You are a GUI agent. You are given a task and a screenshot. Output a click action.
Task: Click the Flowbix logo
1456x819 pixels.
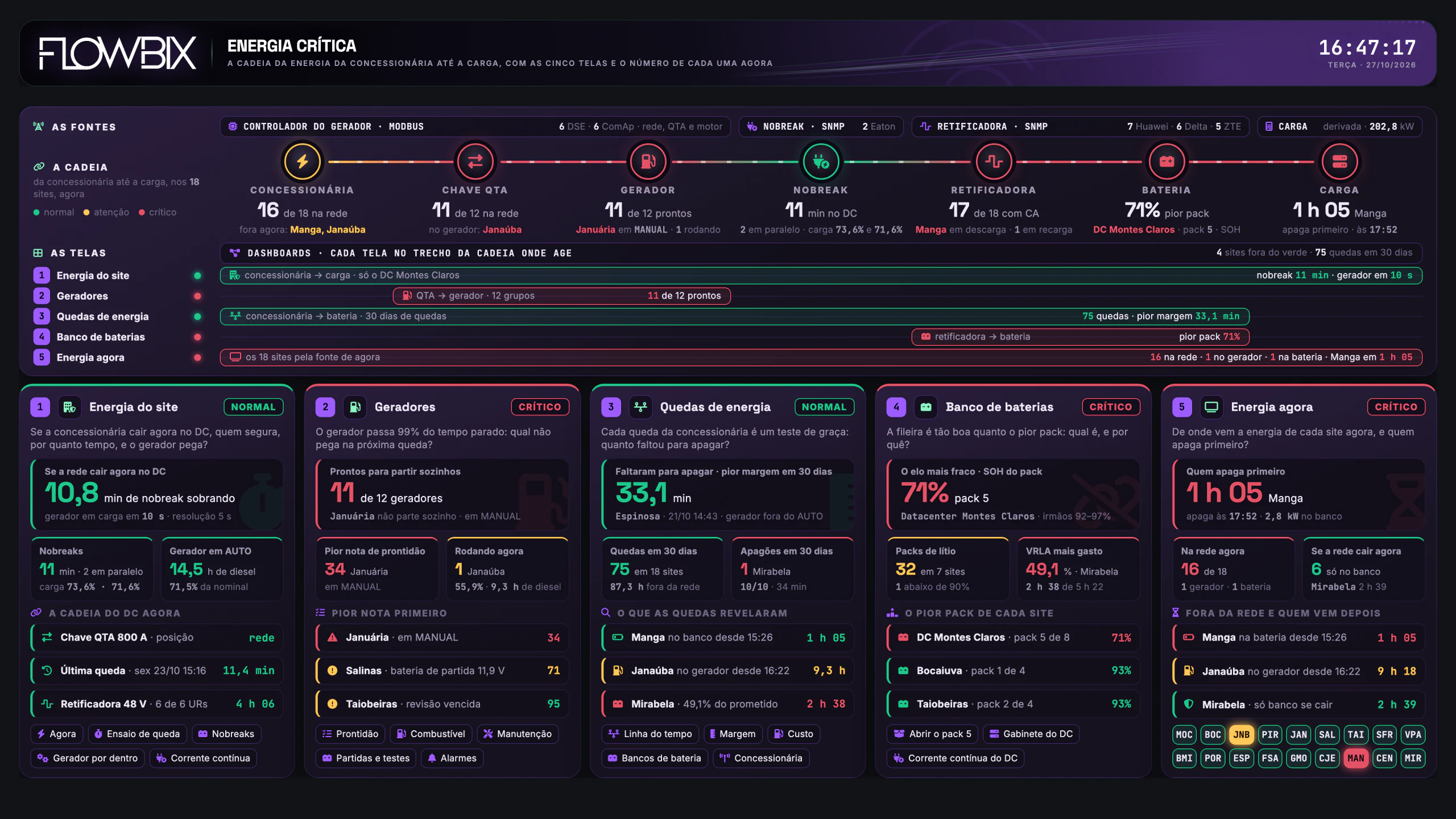(118, 53)
